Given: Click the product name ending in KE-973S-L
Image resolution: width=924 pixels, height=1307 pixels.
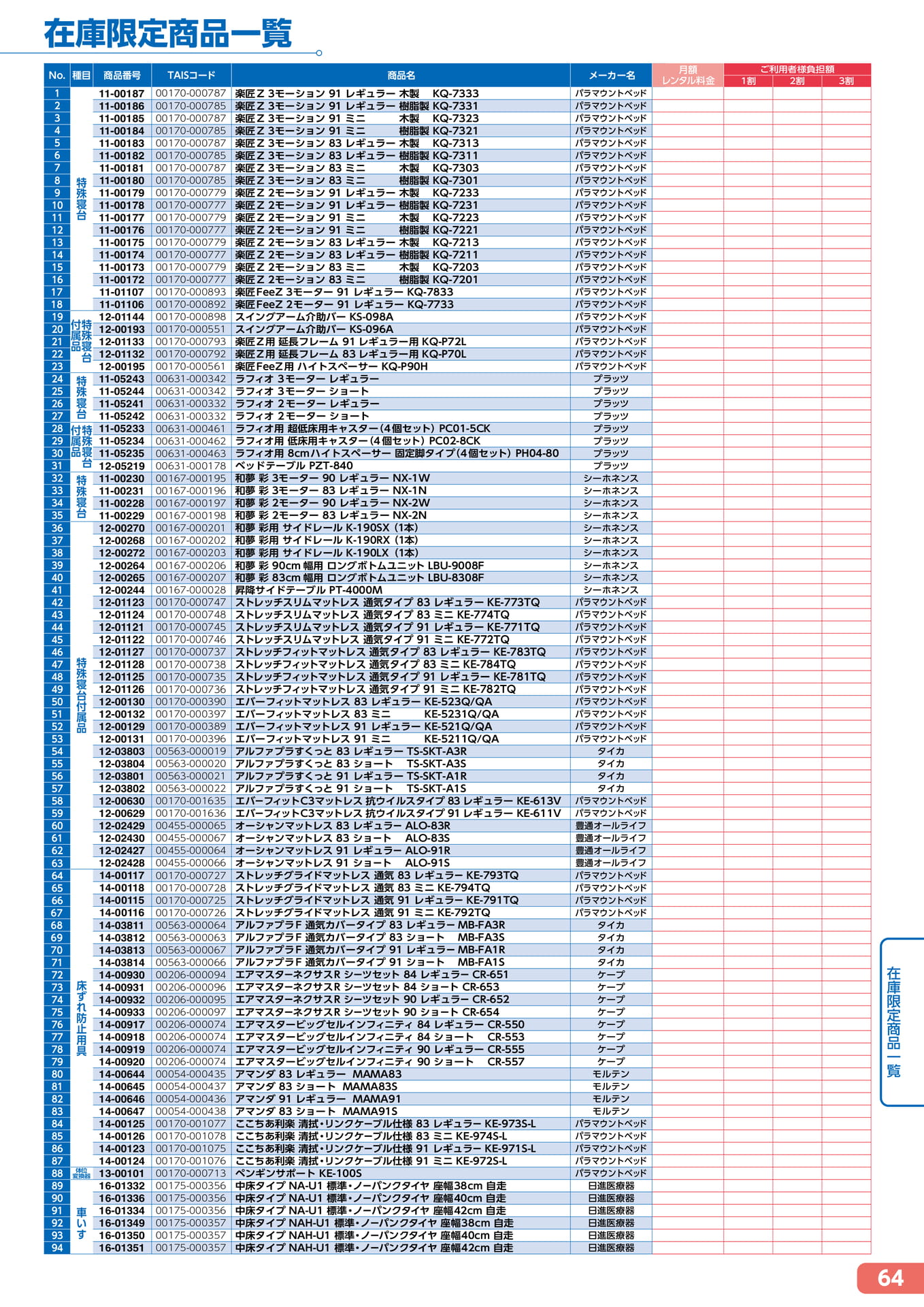Looking at the screenshot, I should tap(386, 1124).
